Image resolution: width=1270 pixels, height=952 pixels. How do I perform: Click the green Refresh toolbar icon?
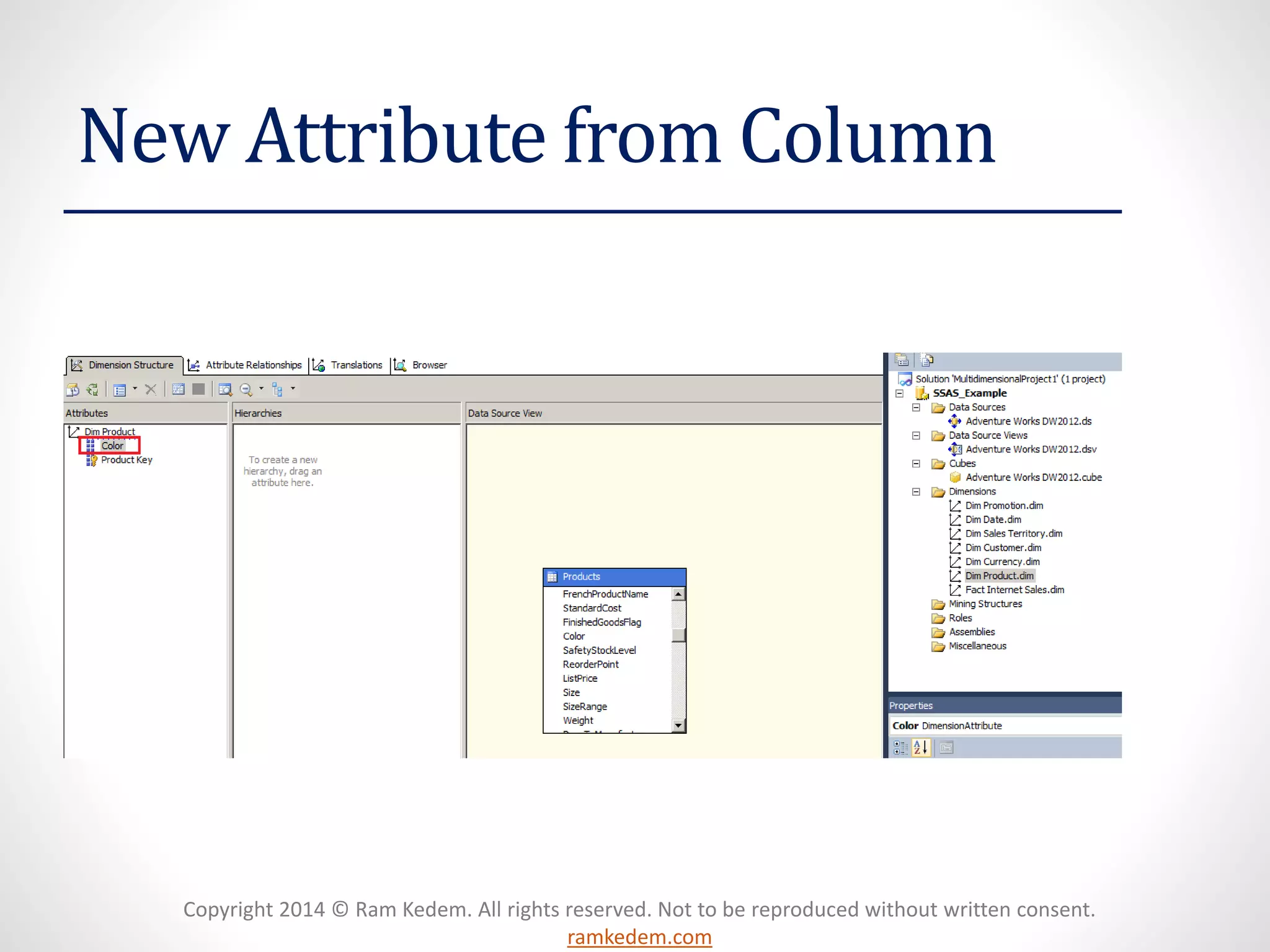[92, 390]
